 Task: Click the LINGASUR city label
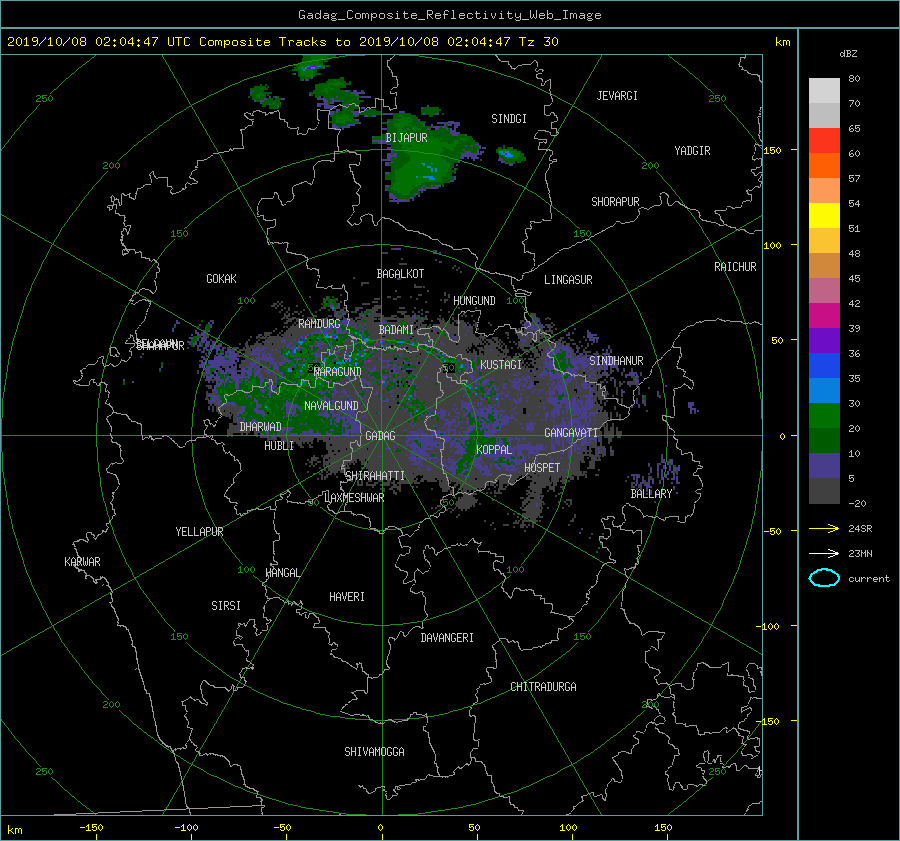click(568, 280)
